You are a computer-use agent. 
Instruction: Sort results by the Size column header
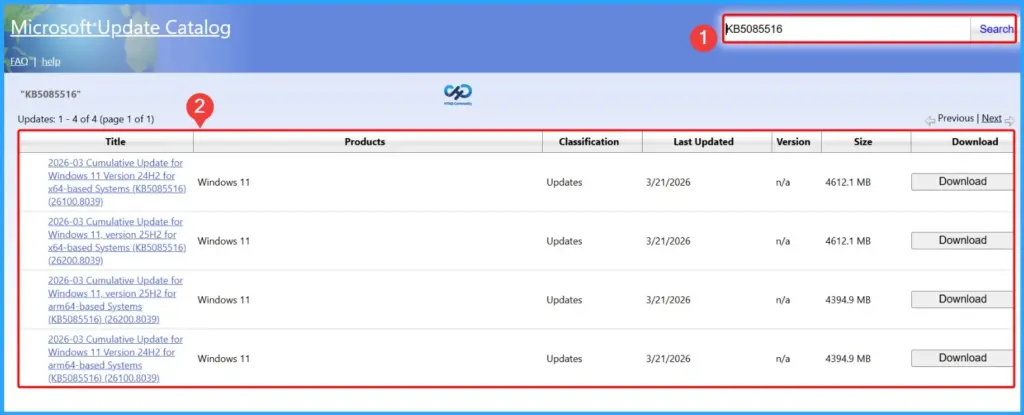pyautogui.click(x=862, y=142)
